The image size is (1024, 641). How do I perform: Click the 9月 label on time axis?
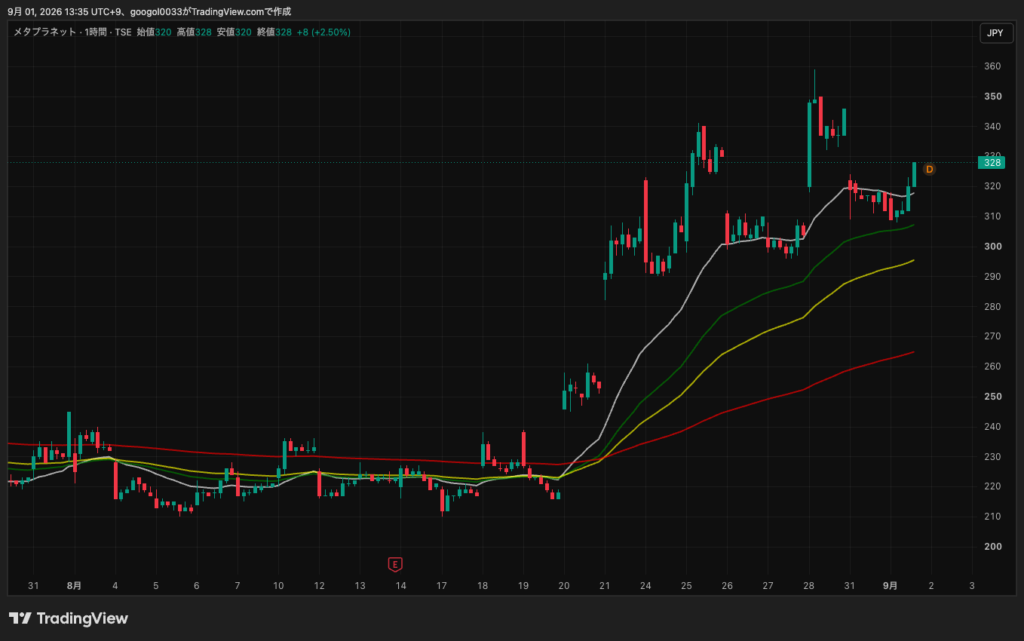(890, 586)
